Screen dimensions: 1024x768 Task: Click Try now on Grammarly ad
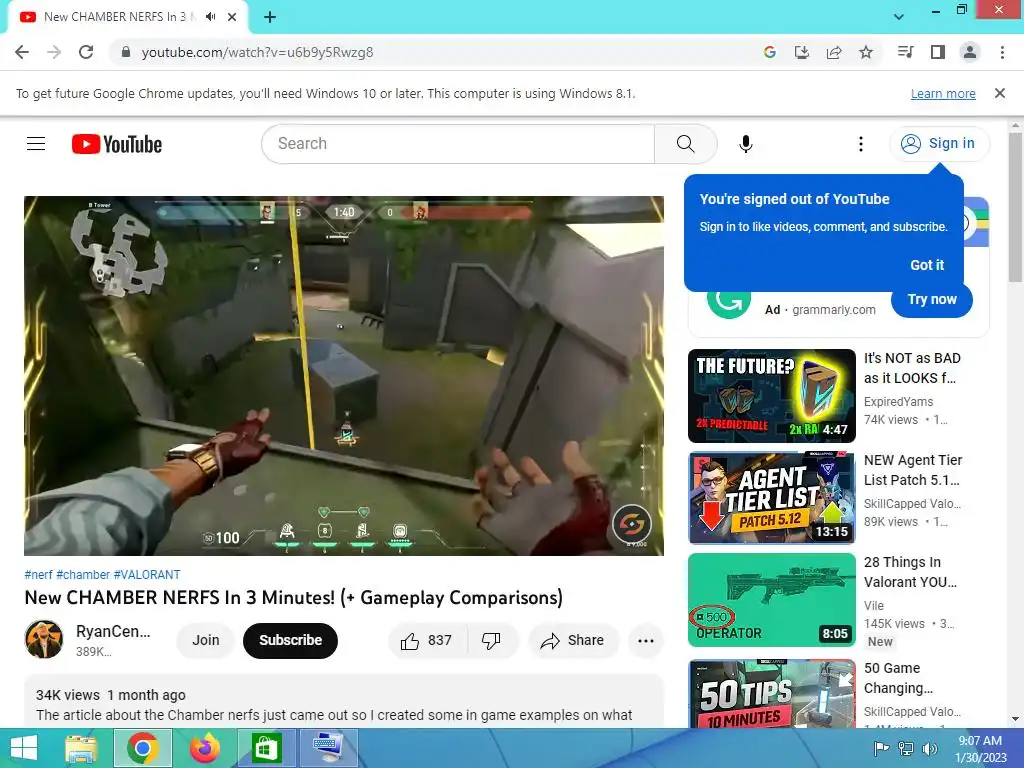[x=931, y=299]
